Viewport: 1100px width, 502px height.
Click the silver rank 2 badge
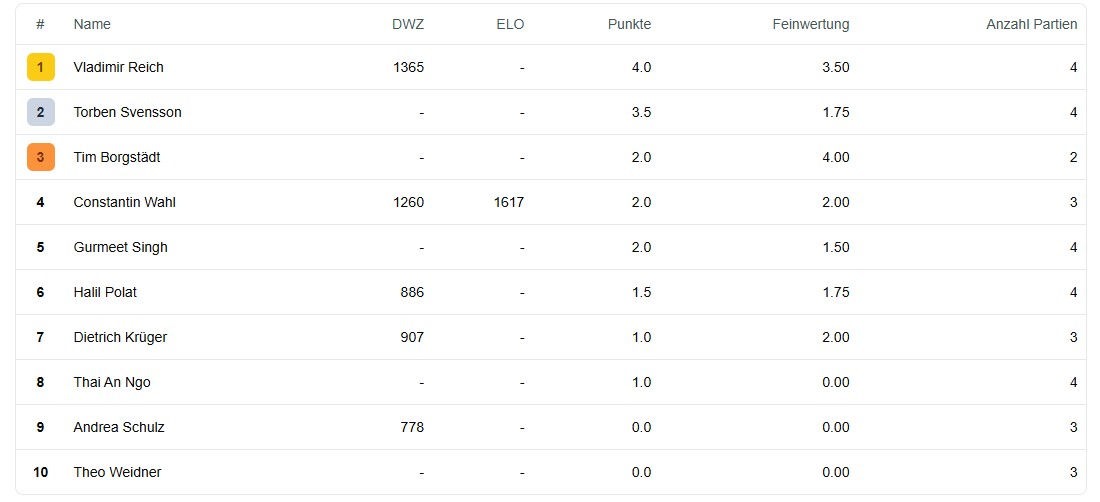tap(40, 112)
